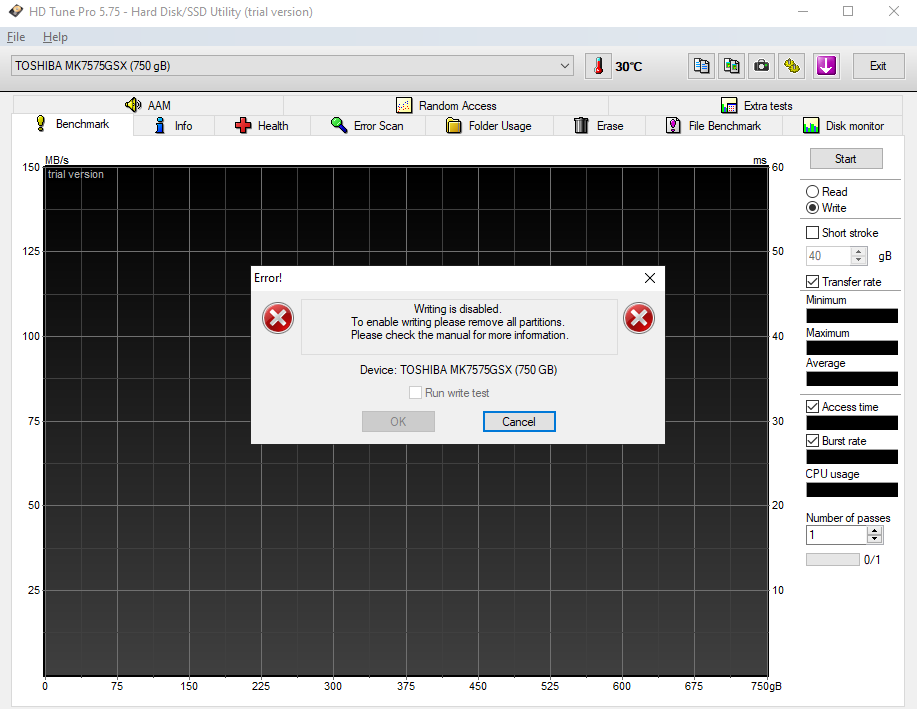Switch to the Disk monitor tab
917x709 pixels.
(x=844, y=126)
